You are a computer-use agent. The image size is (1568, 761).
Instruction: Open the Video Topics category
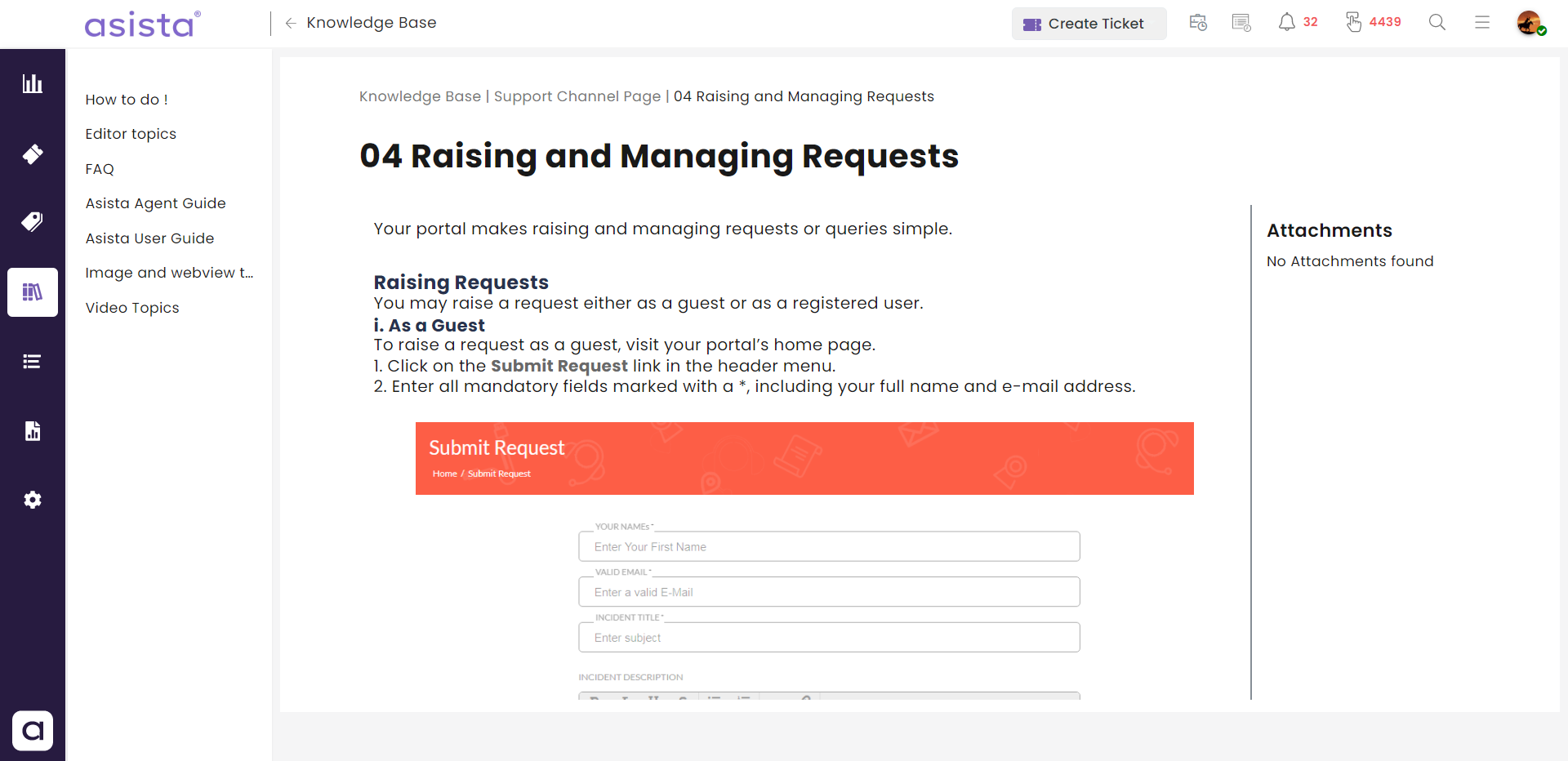[x=132, y=308]
